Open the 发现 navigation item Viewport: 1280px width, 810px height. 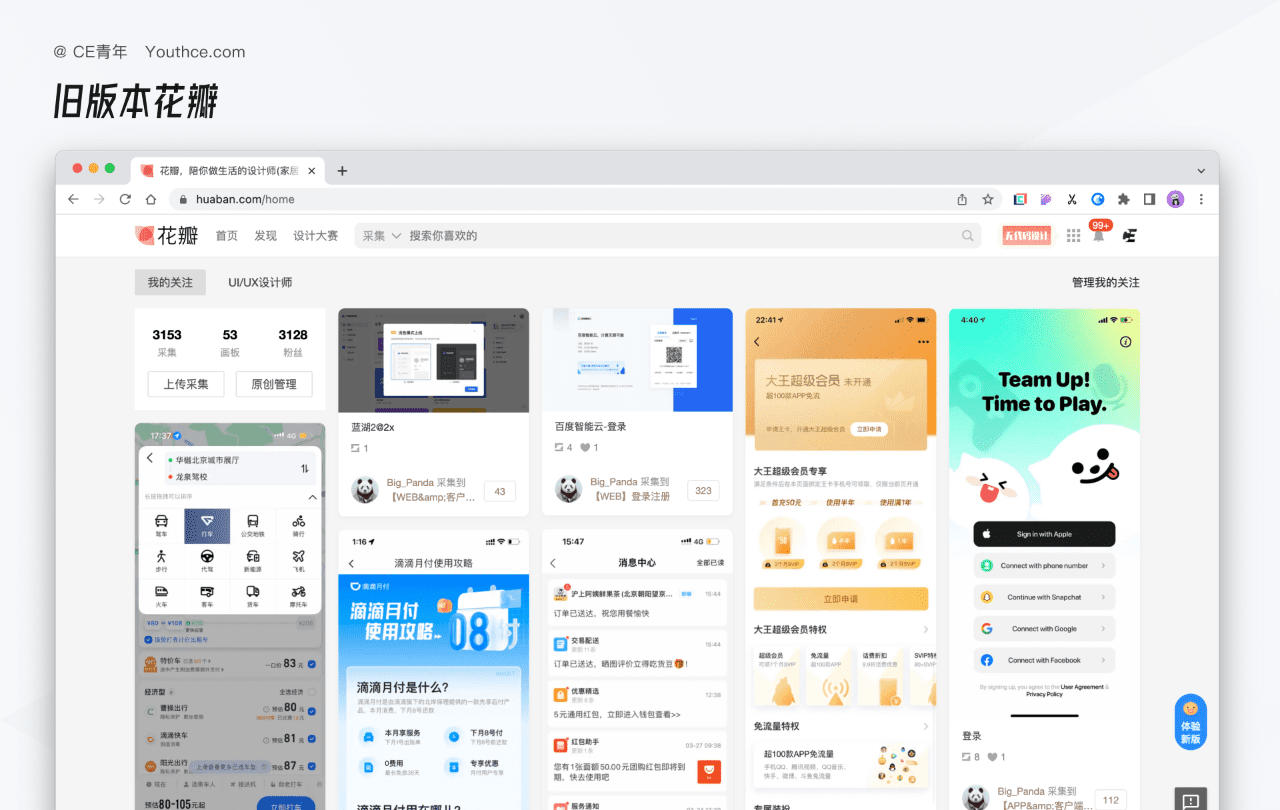click(265, 236)
